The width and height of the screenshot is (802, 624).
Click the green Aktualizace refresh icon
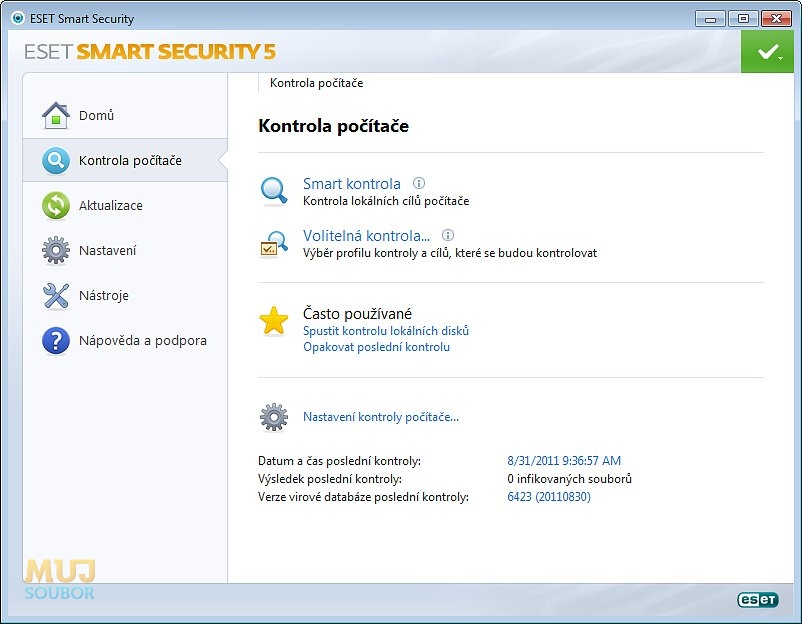(56, 206)
